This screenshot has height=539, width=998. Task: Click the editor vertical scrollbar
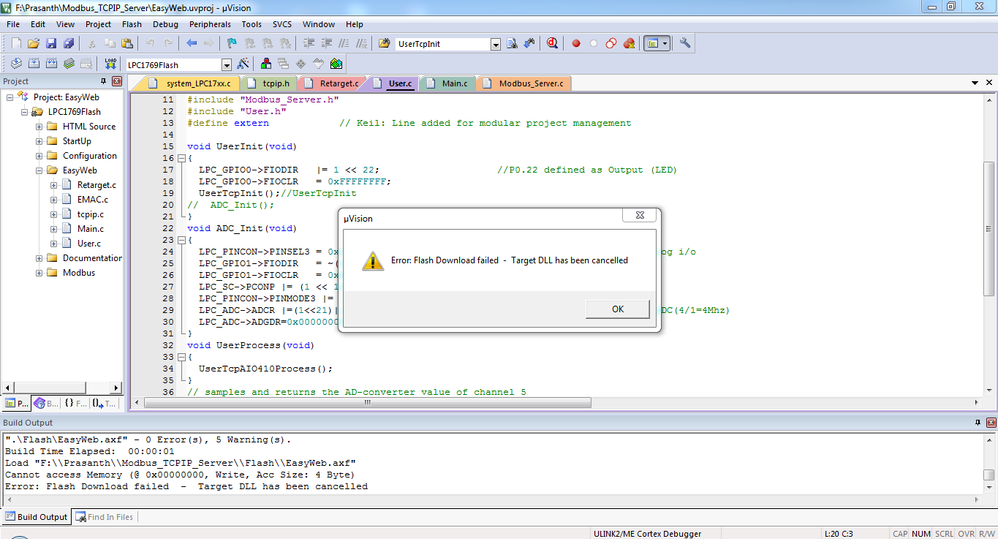click(988, 247)
